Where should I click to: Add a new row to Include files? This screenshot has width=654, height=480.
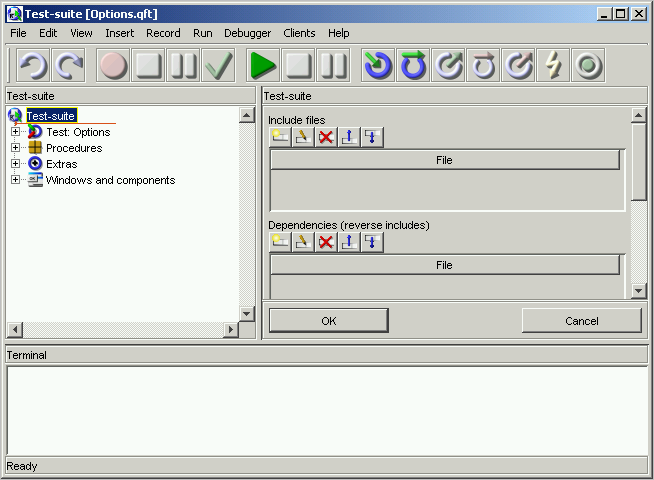[280, 137]
